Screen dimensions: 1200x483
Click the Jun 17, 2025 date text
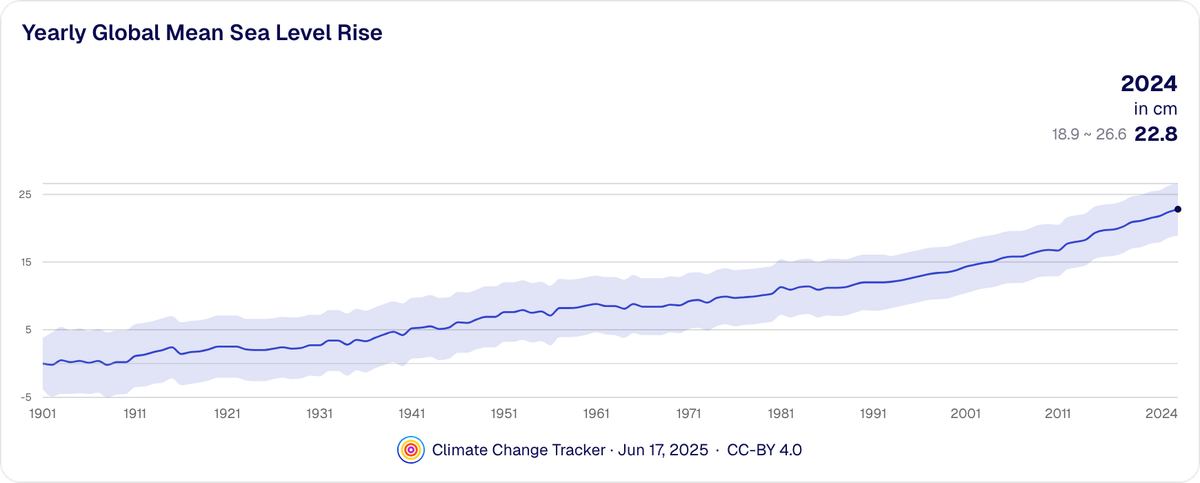click(663, 450)
